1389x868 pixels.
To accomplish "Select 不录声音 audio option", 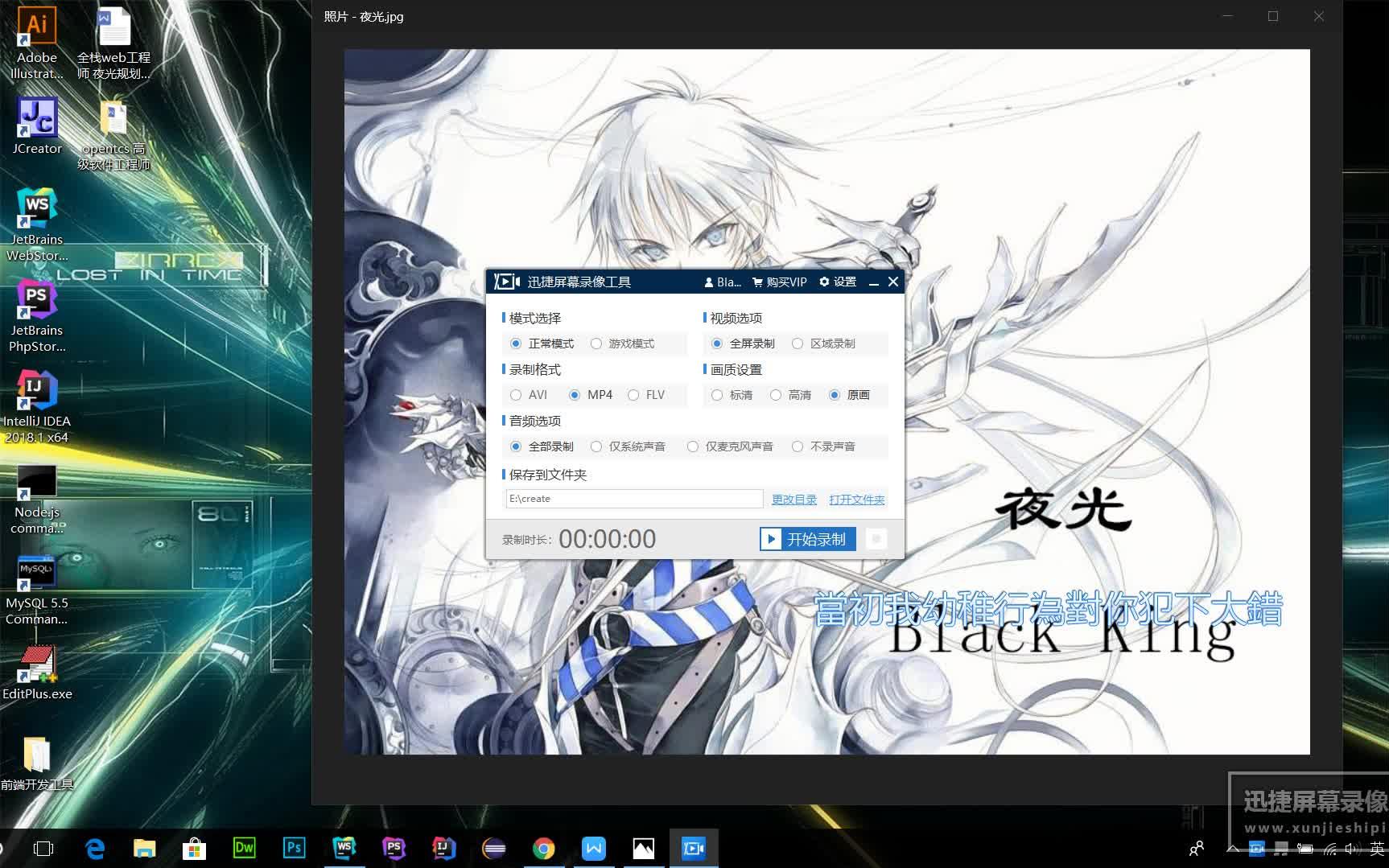I will (824, 446).
